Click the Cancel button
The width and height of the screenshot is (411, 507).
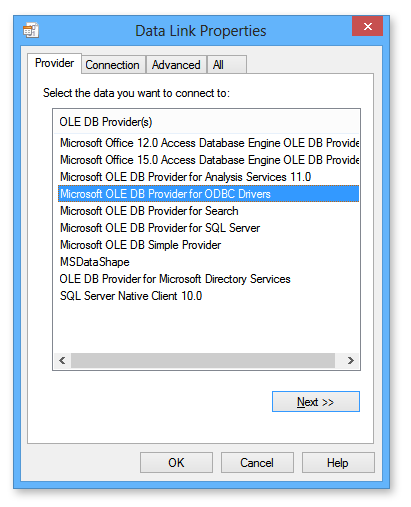[257, 462]
